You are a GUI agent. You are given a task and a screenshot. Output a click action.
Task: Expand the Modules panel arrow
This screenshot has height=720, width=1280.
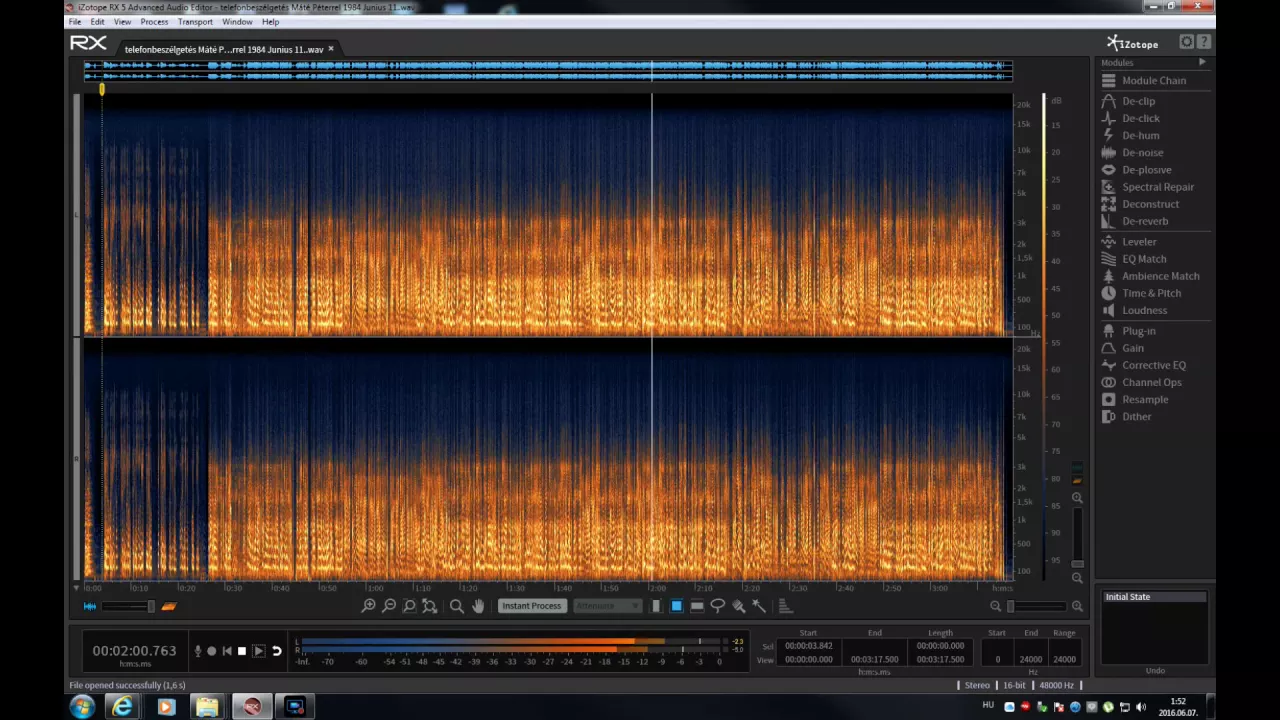(1202, 62)
